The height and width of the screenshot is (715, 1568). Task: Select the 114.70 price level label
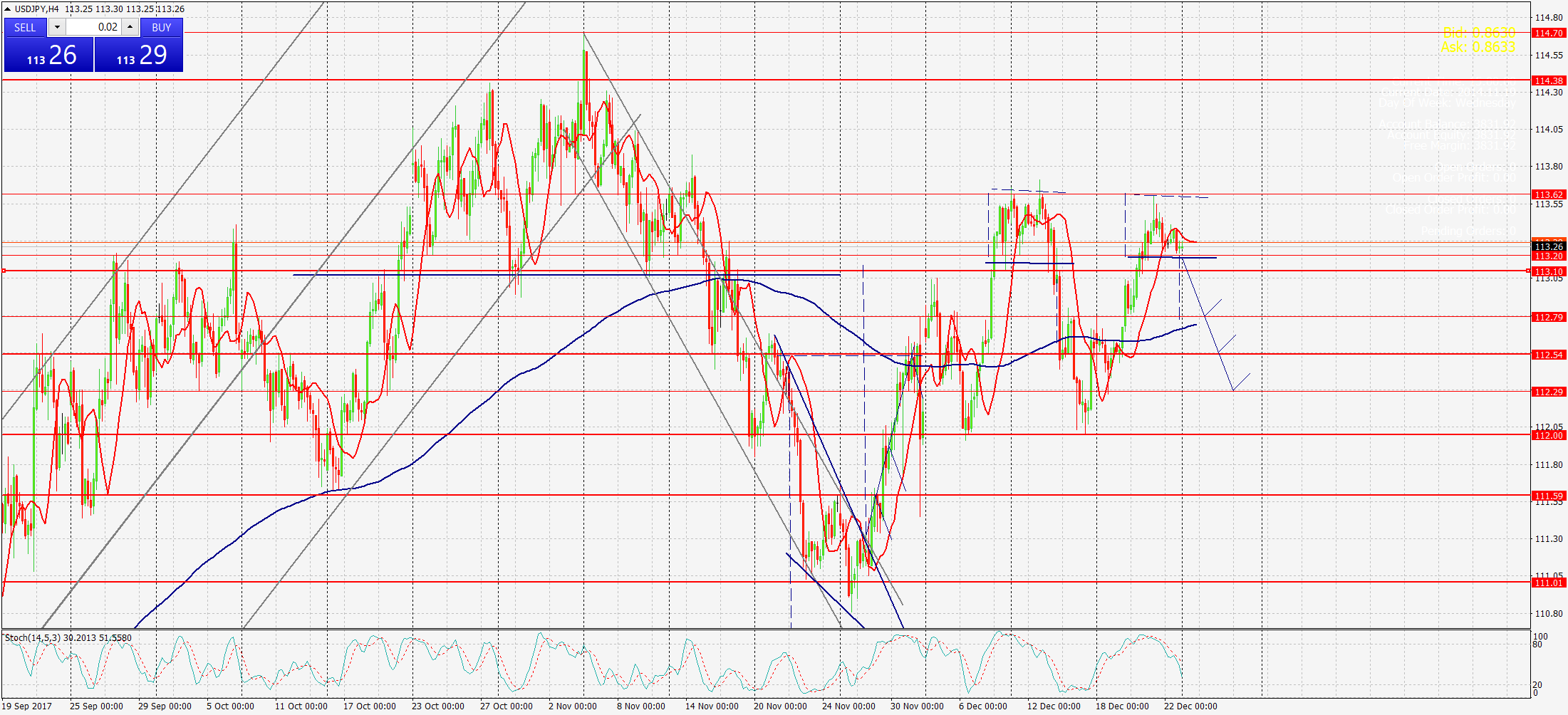click(x=1549, y=33)
